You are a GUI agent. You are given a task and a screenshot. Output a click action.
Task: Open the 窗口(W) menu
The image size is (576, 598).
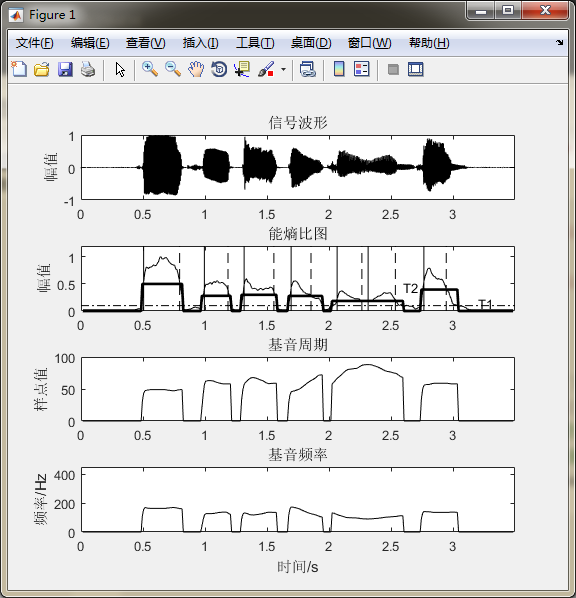(x=369, y=43)
